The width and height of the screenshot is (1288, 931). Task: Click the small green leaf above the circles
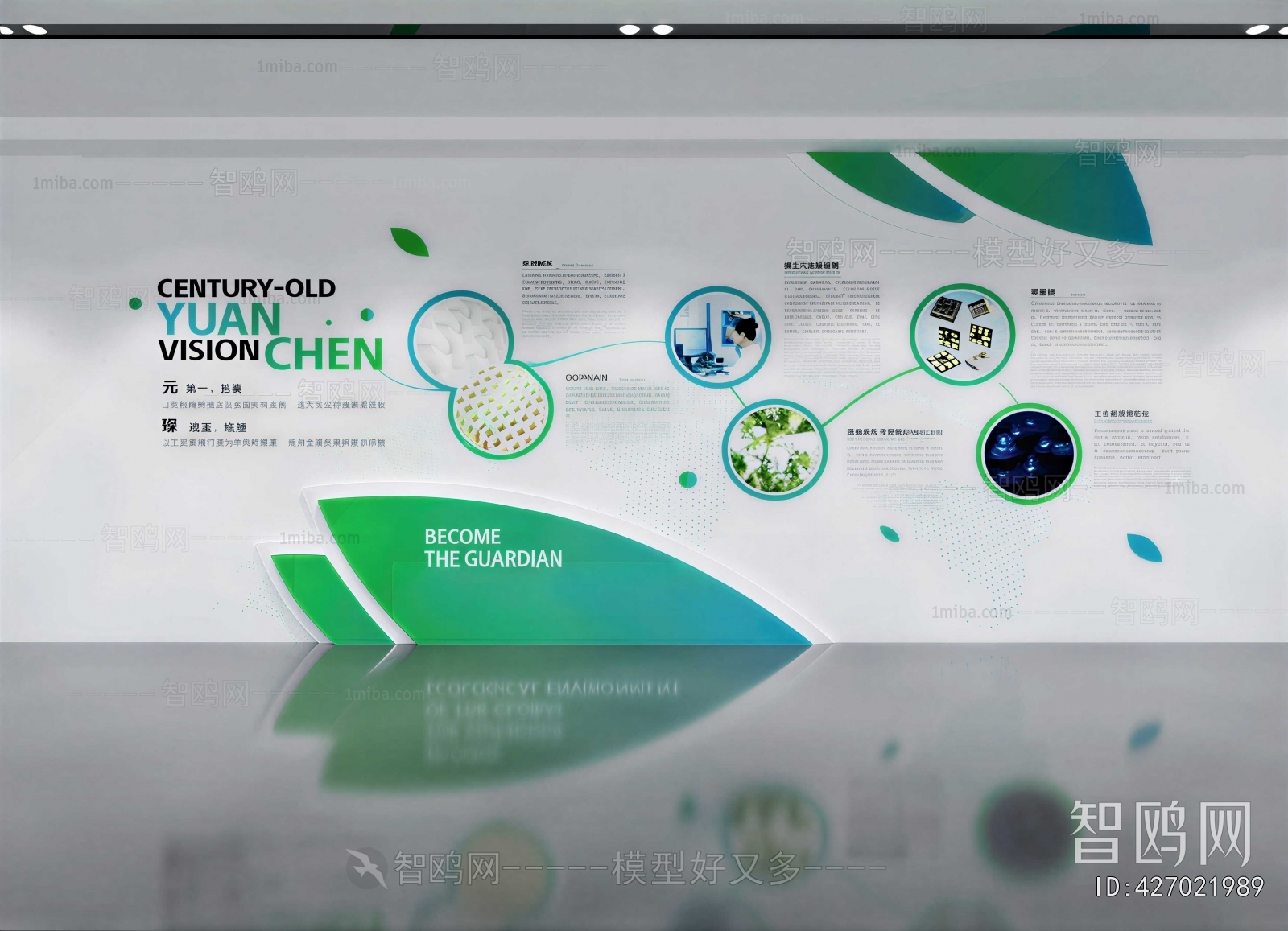[x=410, y=241]
